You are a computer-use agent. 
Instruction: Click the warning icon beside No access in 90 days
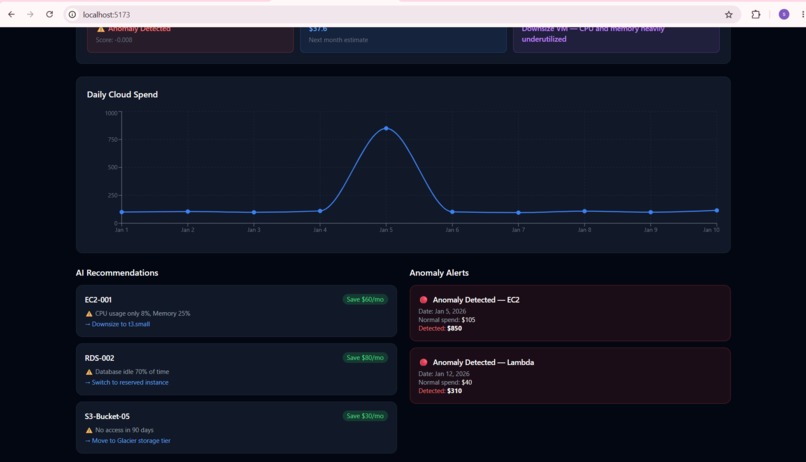89,430
